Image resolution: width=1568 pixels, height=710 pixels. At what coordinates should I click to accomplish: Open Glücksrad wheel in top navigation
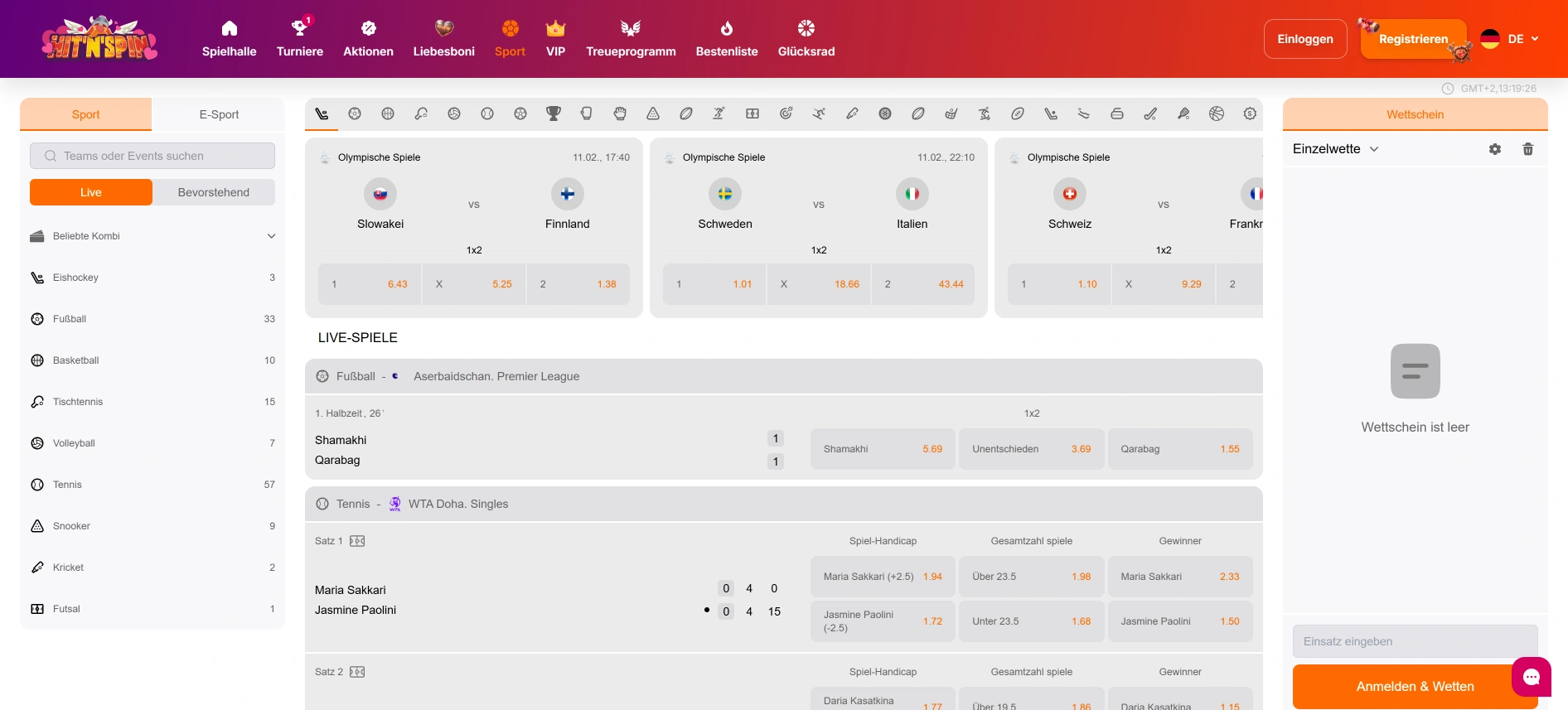[x=806, y=39]
